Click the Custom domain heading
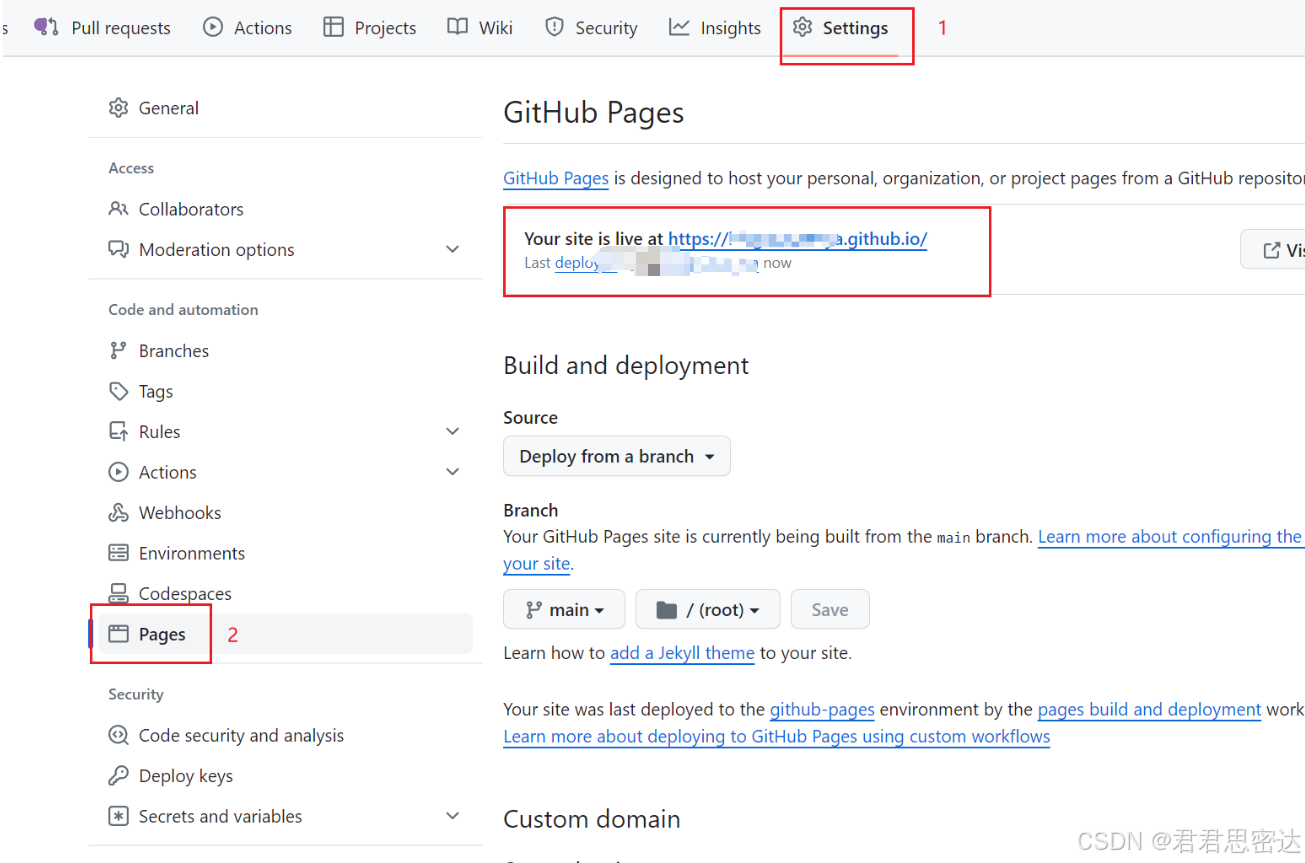Screen dimensions: 1305x863 [x=592, y=819]
